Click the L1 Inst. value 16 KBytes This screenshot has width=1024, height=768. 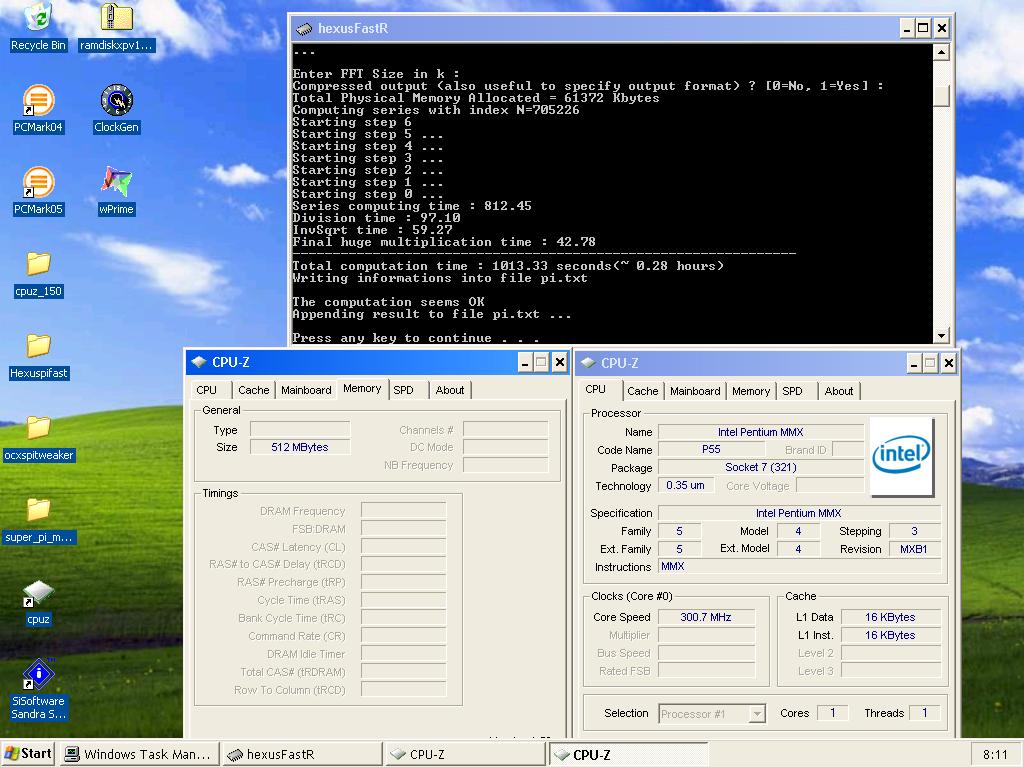click(890, 635)
